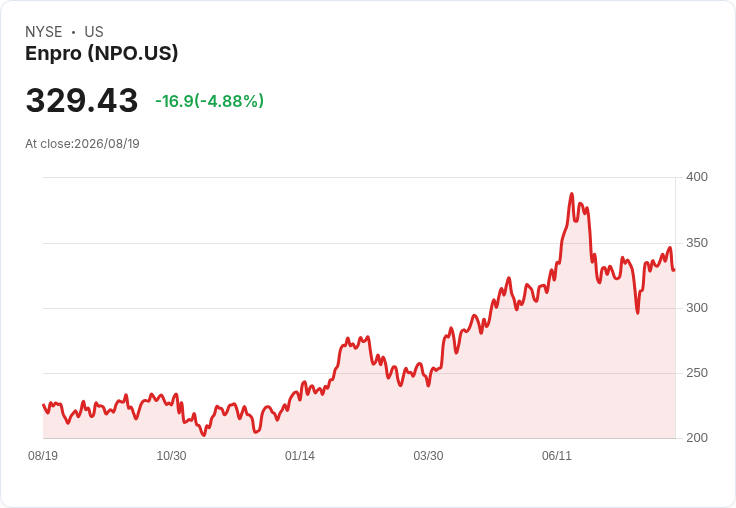Viewport: 736px width, 508px height.
Task: Select the 10/30 date on the x-axis
Action: coord(171,455)
